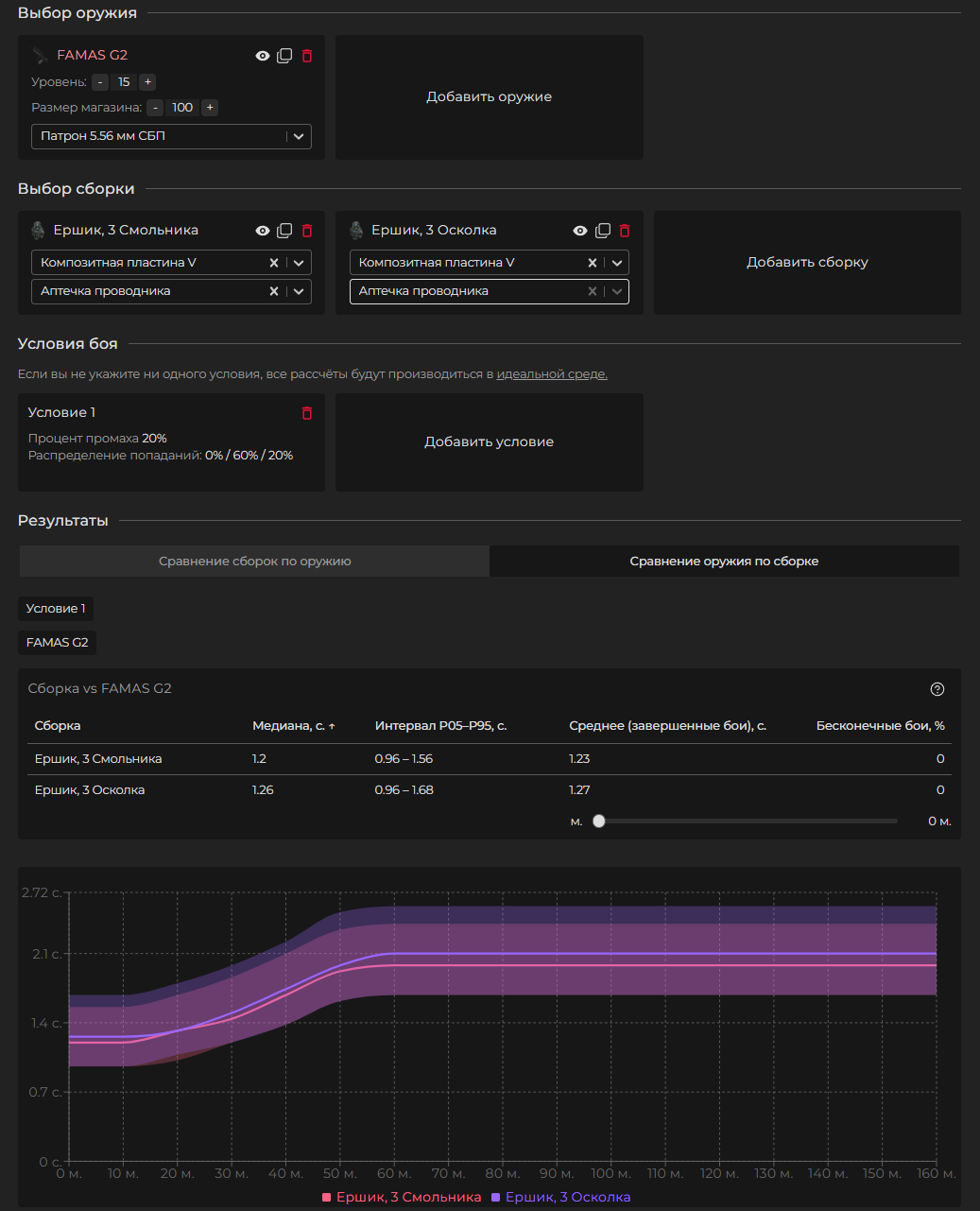Click Среднее (завершенные бои), с. column header
The image size is (980, 1211).
point(667,726)
